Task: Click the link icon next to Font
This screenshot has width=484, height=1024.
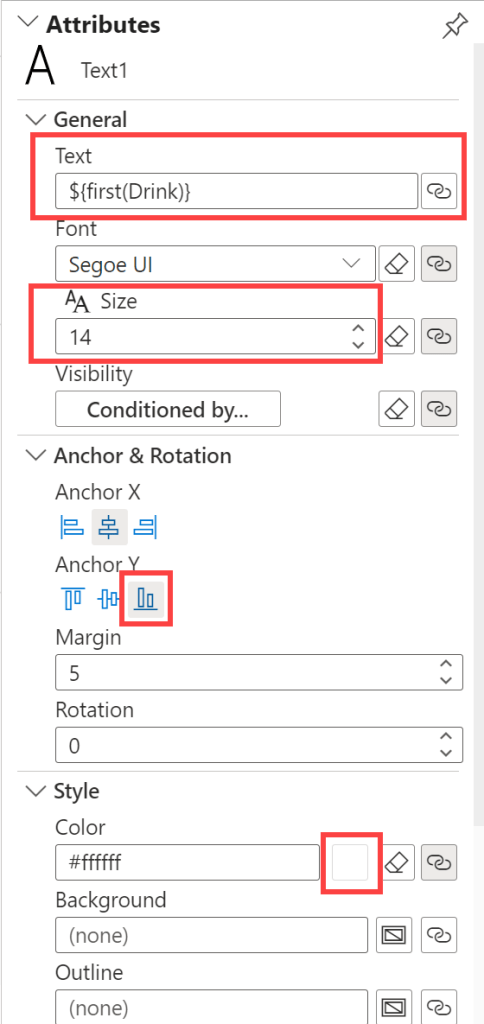Action: pyautogui.click(x=439, y=264)
